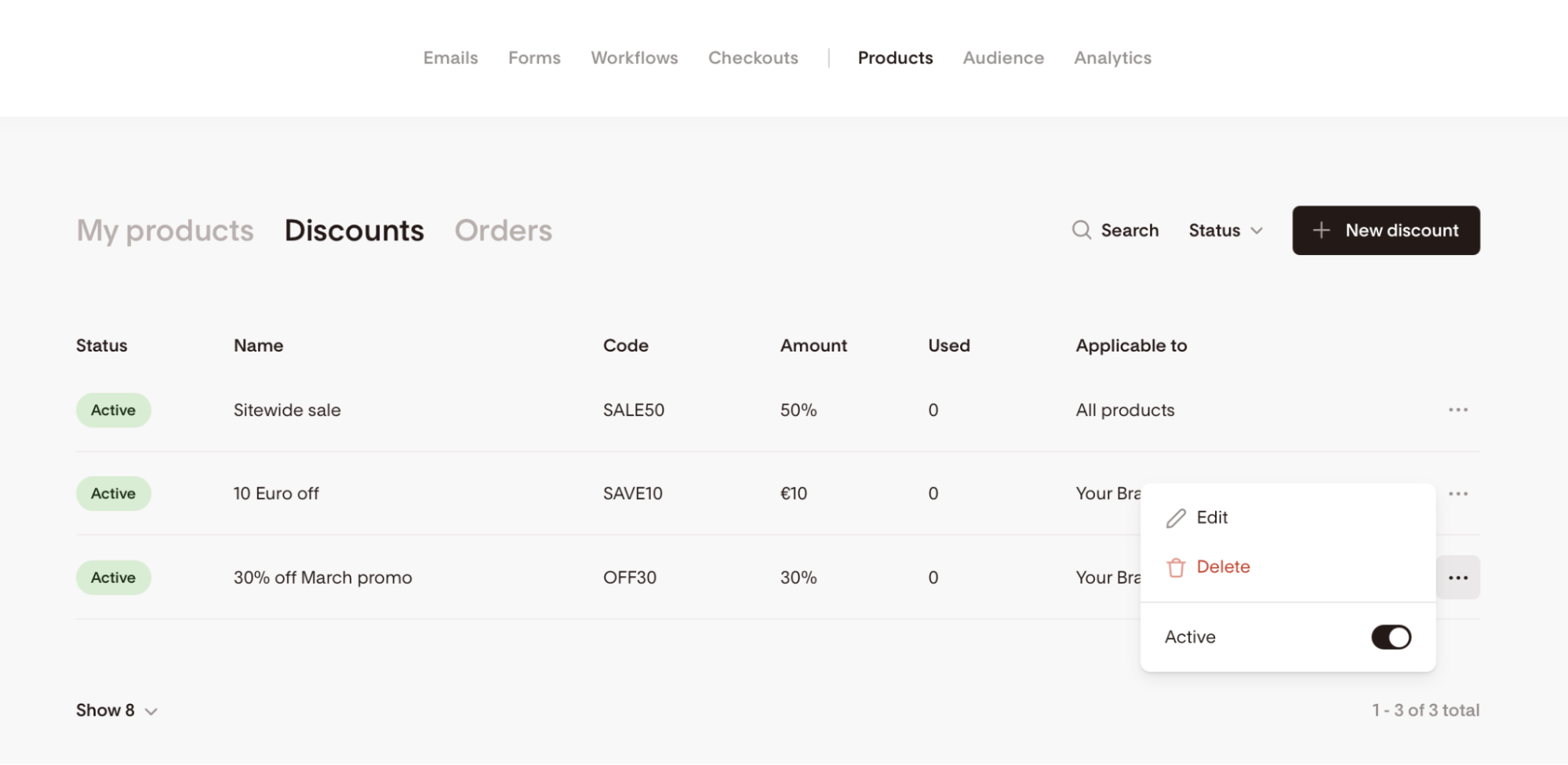Click the 1 - 3 of 3 total text

[1425, 710]
